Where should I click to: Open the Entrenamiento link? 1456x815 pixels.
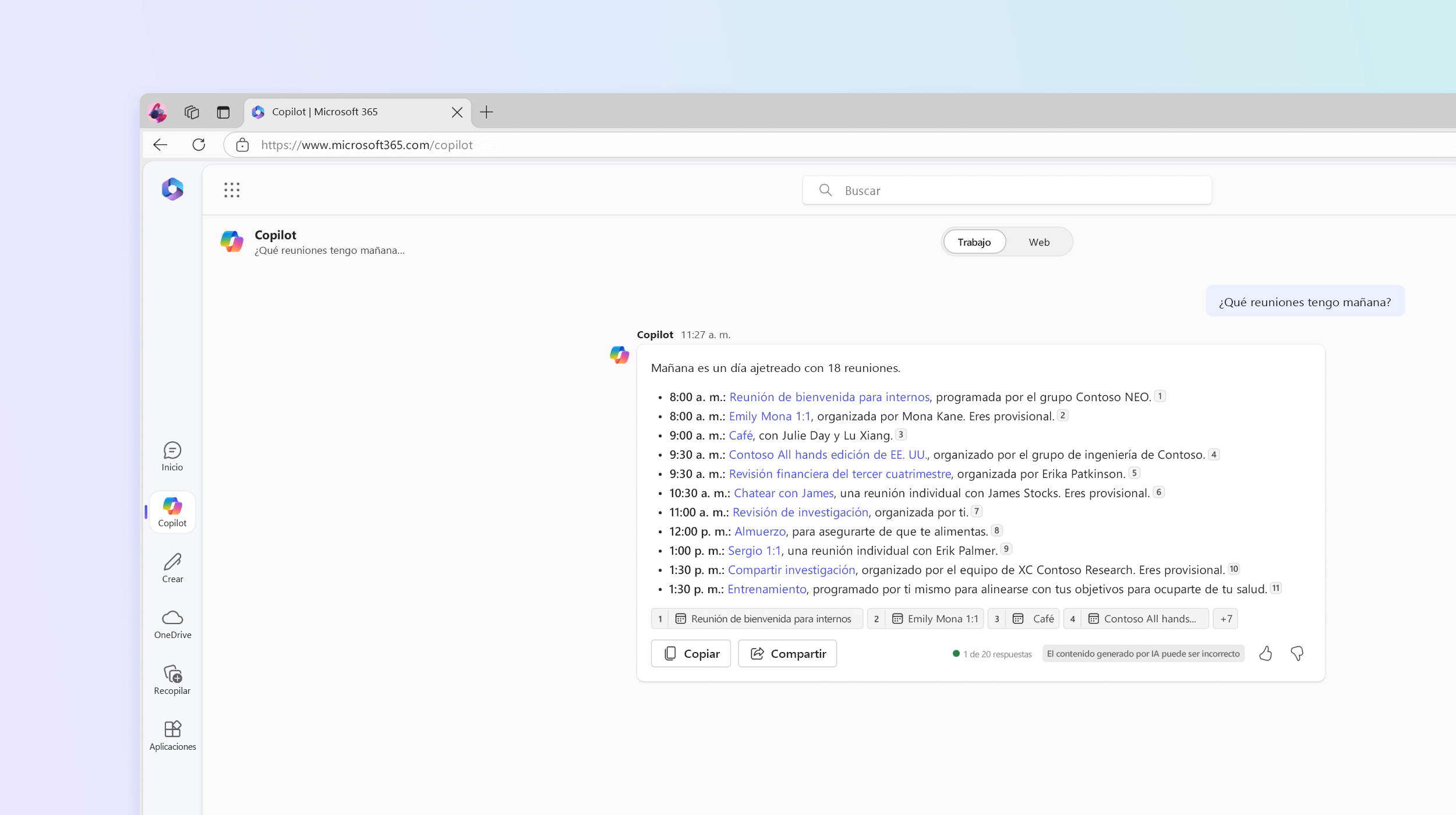coord(766,589)
